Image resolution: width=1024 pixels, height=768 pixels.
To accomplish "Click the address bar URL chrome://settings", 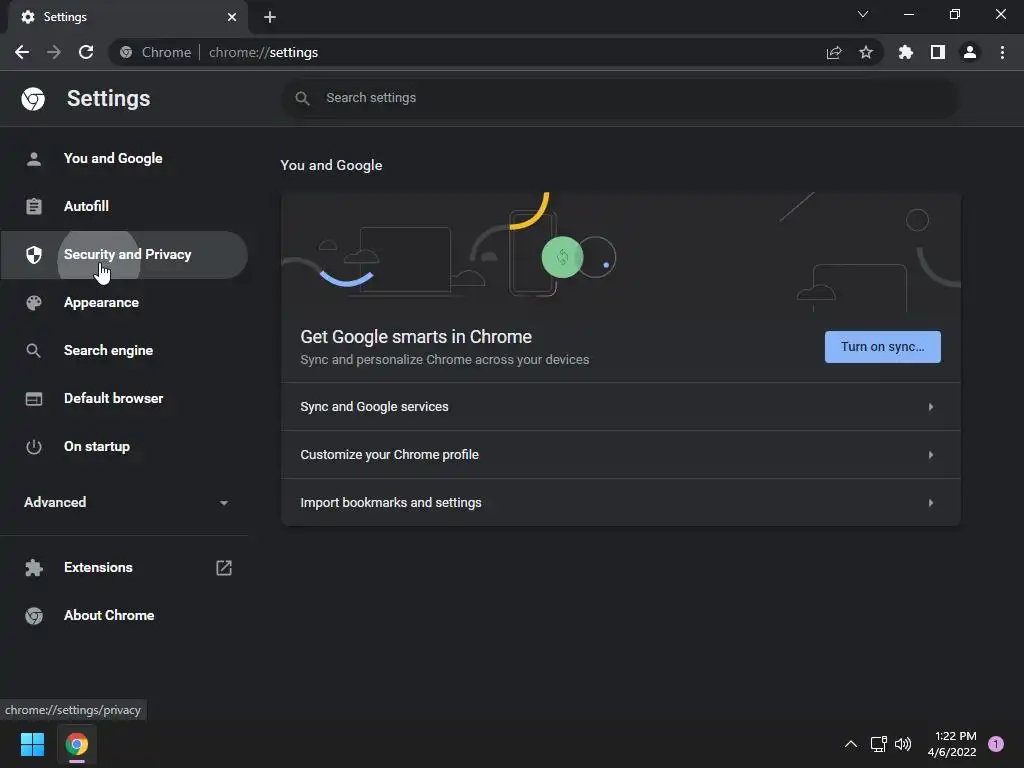I will [x=263, y=52].
